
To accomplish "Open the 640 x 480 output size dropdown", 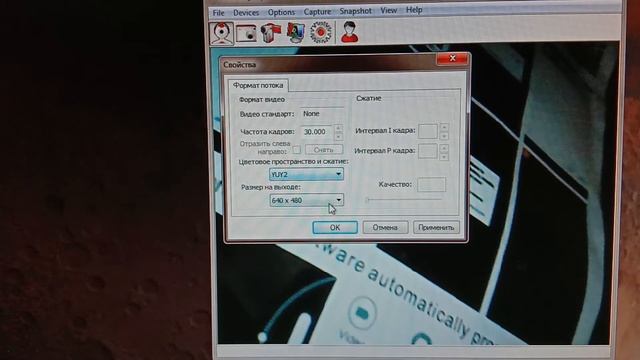I will click(x=306, y=200).
